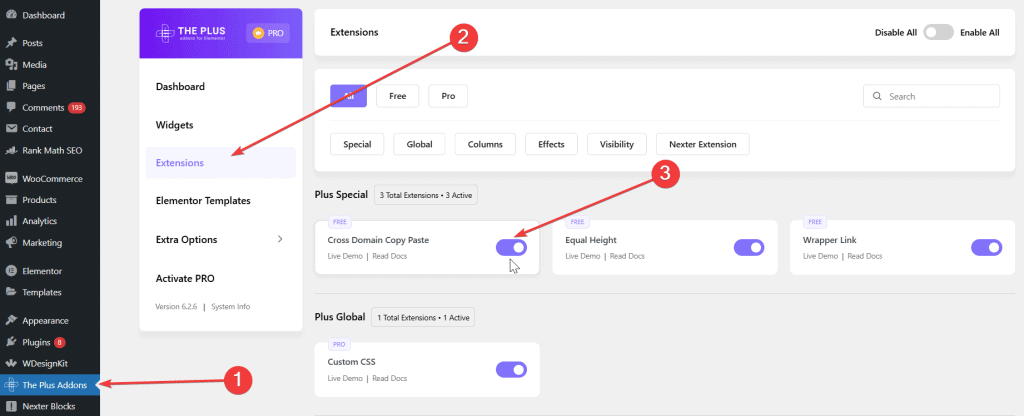
Task: Click the Plugins icon in admin menu
Action: tap(11, 342)
